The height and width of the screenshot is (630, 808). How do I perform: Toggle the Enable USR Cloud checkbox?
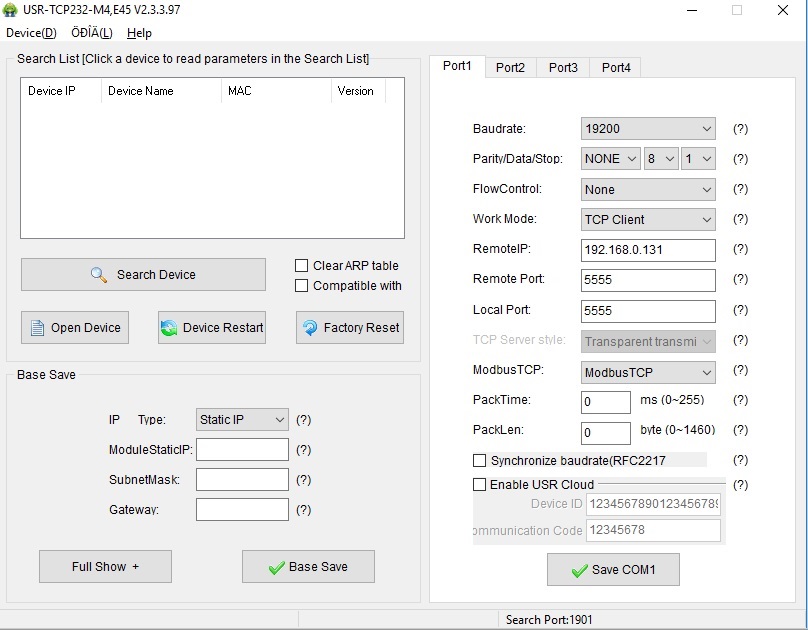click(x=480, y=485)
